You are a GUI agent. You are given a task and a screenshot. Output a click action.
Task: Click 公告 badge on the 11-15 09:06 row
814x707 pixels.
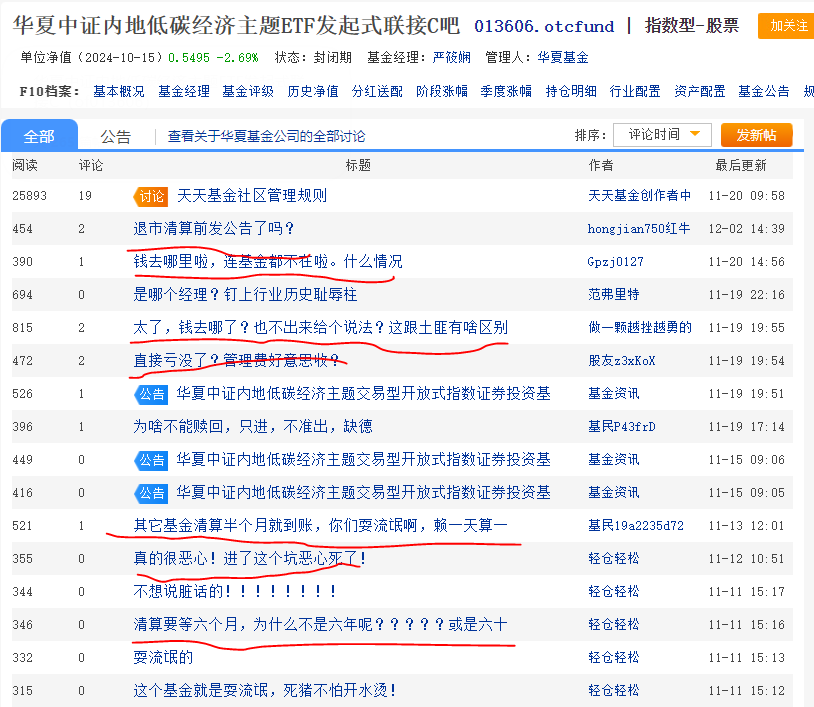tap(151, 460)
